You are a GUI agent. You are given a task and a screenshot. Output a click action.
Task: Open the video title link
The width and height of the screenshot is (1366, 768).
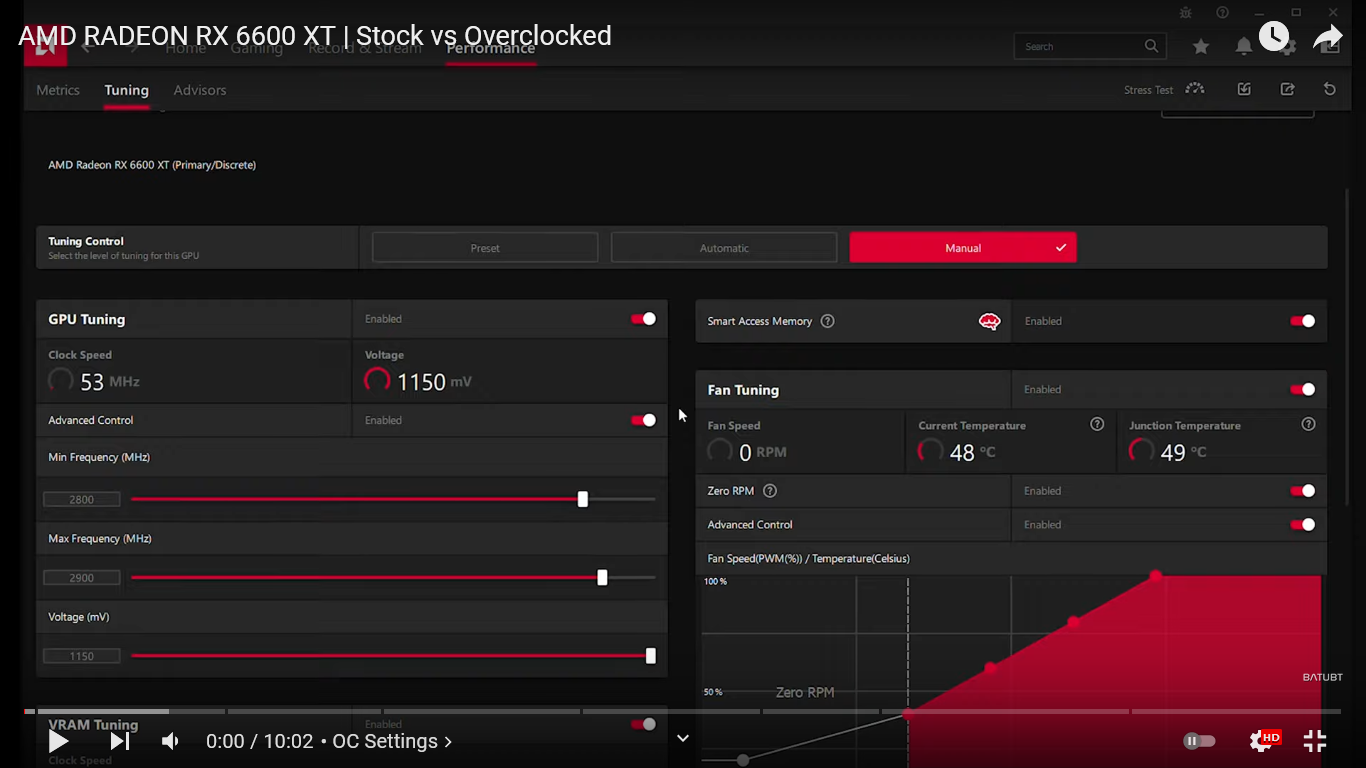(x=315, y=36)
